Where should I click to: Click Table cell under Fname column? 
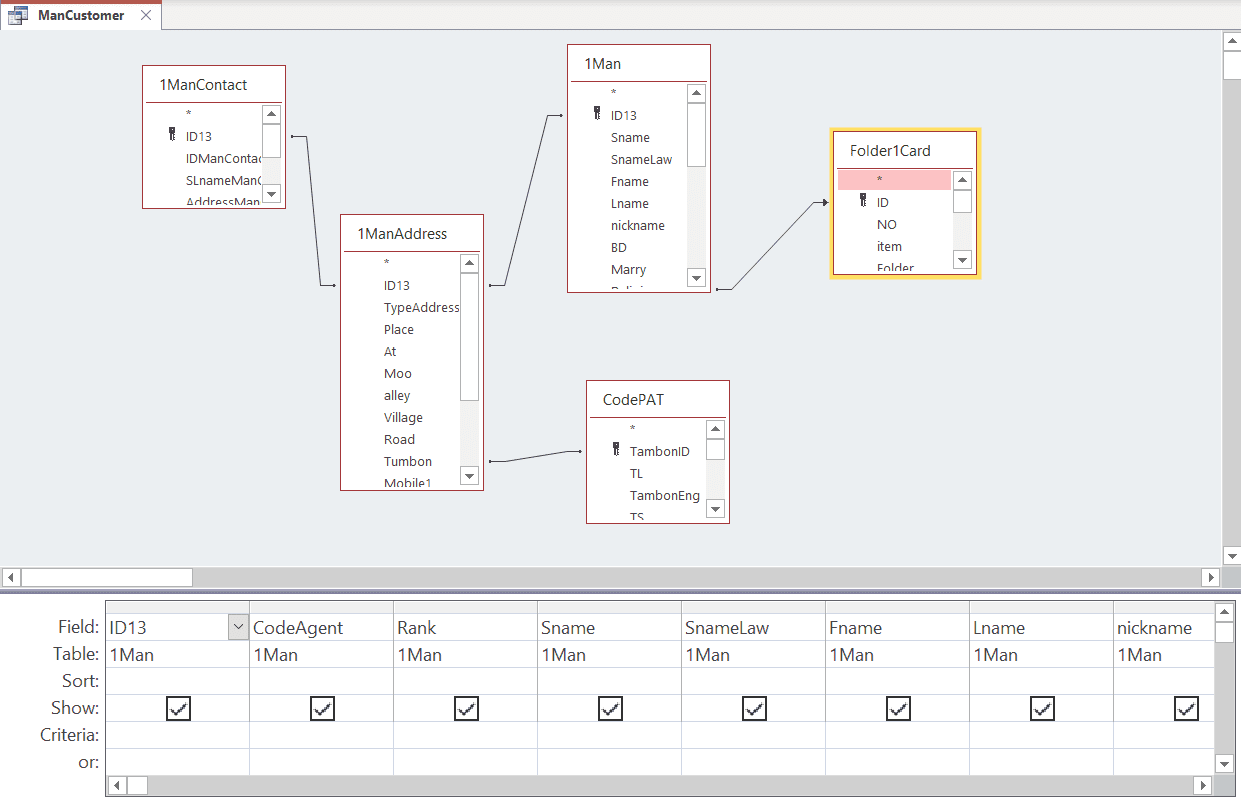897,655
